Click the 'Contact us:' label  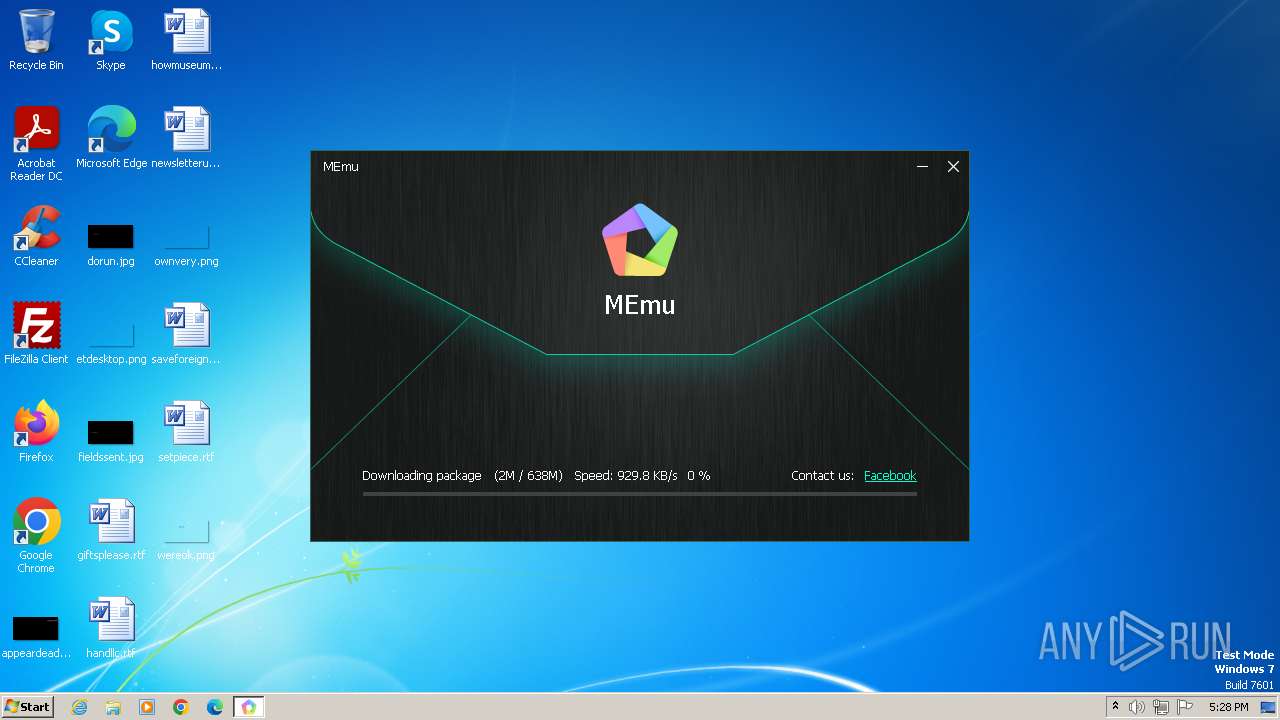click(822, 476)
